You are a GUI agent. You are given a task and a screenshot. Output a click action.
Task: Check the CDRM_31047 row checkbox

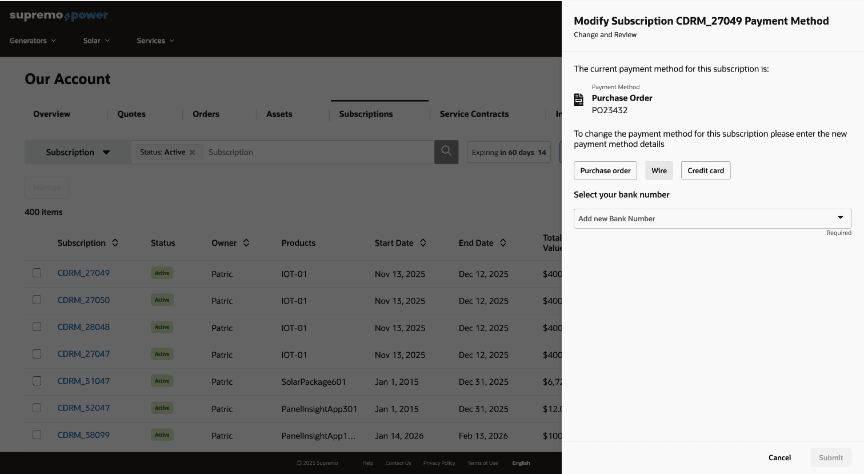click(x=36, y=381)
